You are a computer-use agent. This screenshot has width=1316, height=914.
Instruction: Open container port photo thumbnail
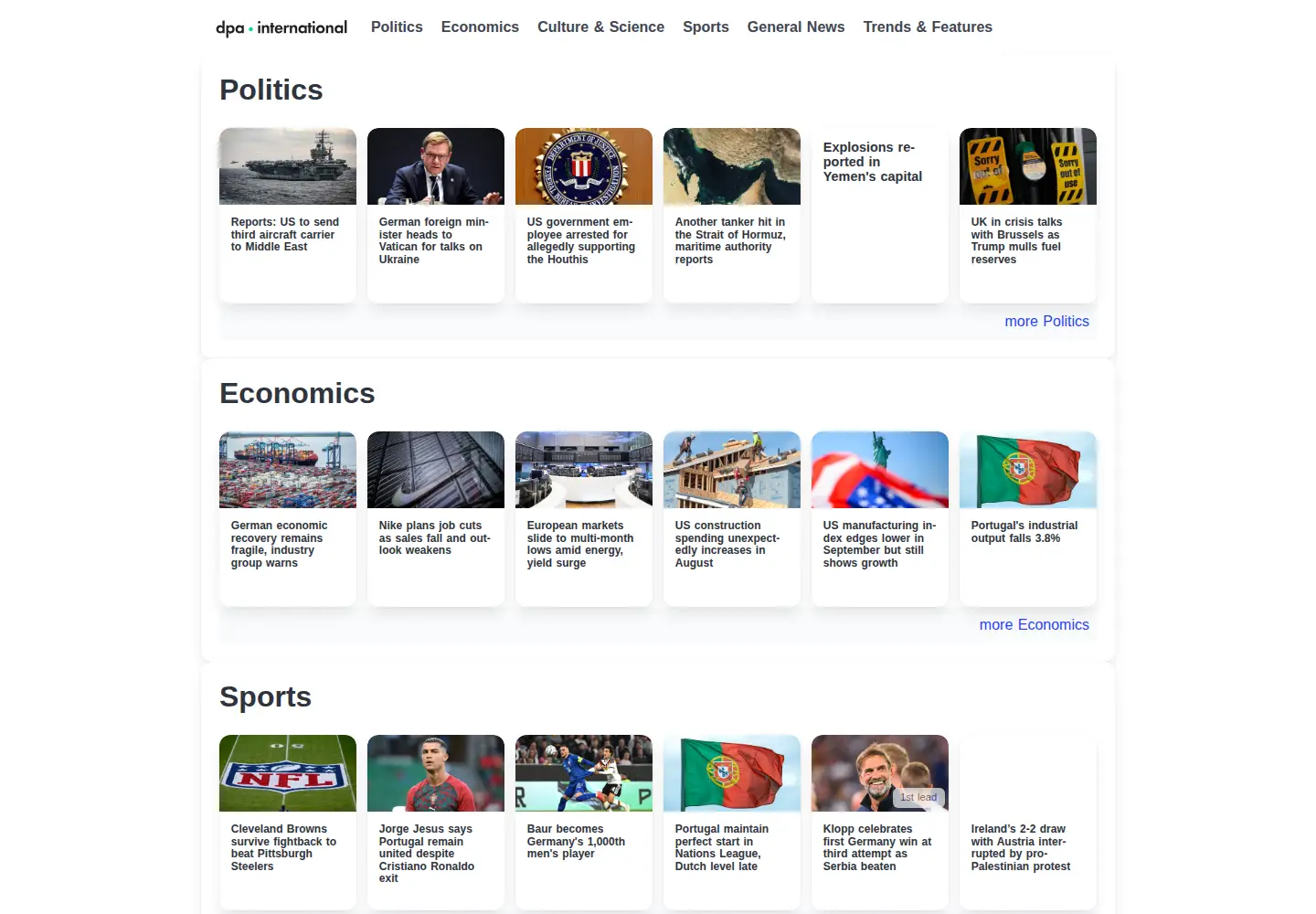[288, 470]
